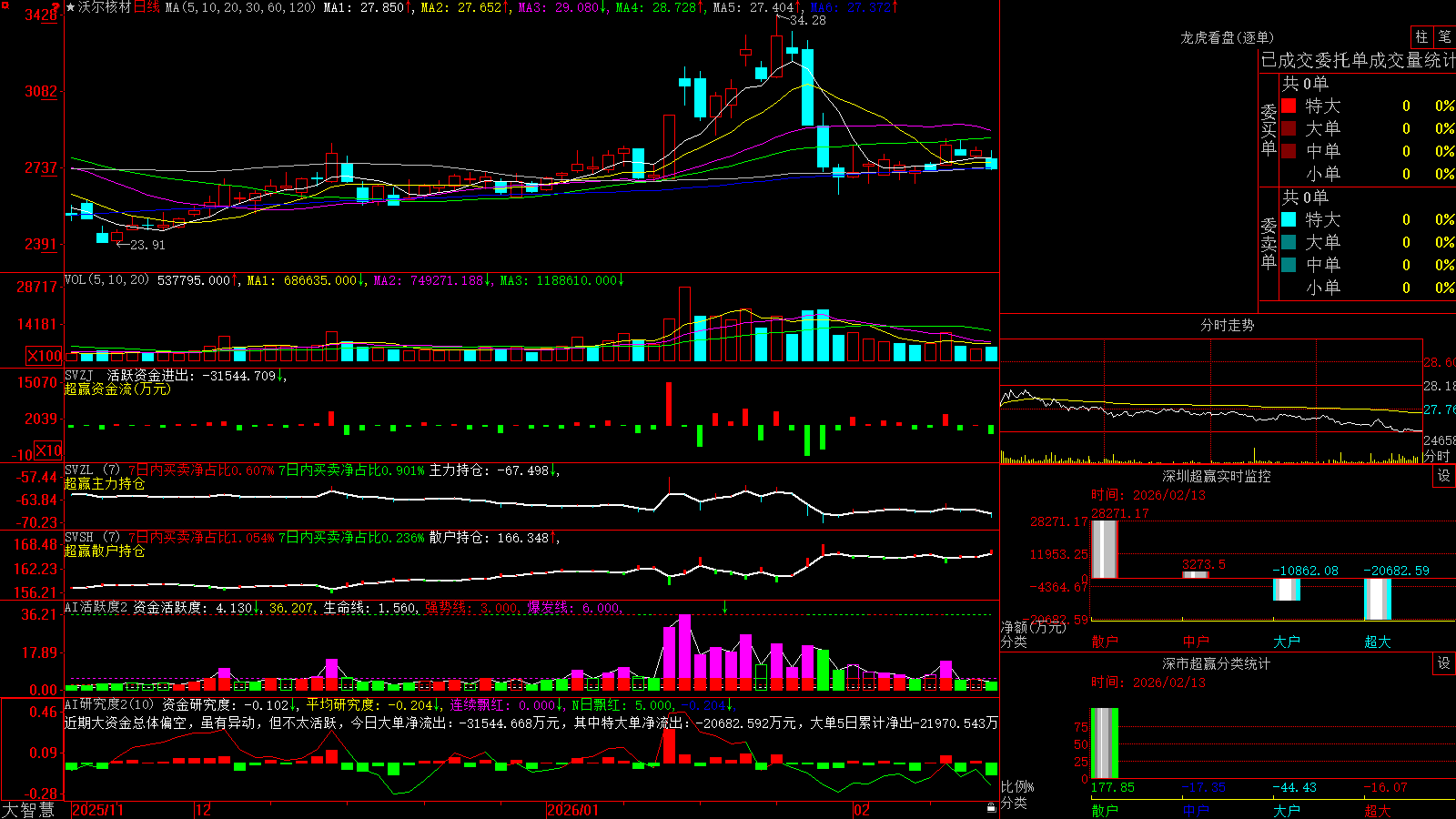Viewport: 1456px width, 819px height.
Task: Click the 中户 bar valued 3273.5
Action: tap(1196, 574)
